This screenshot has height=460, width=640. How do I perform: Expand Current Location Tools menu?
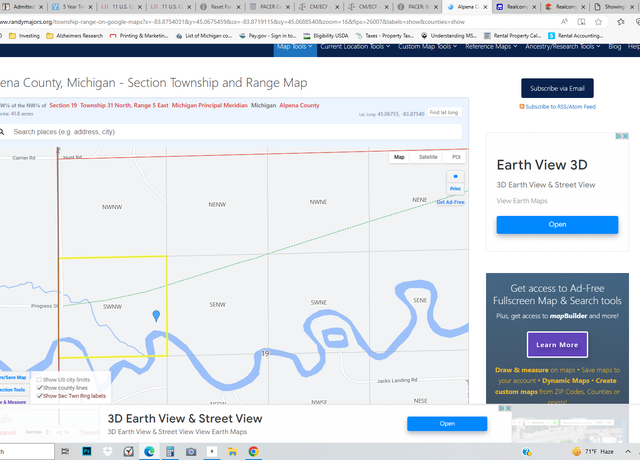click(x=355, y=47)
